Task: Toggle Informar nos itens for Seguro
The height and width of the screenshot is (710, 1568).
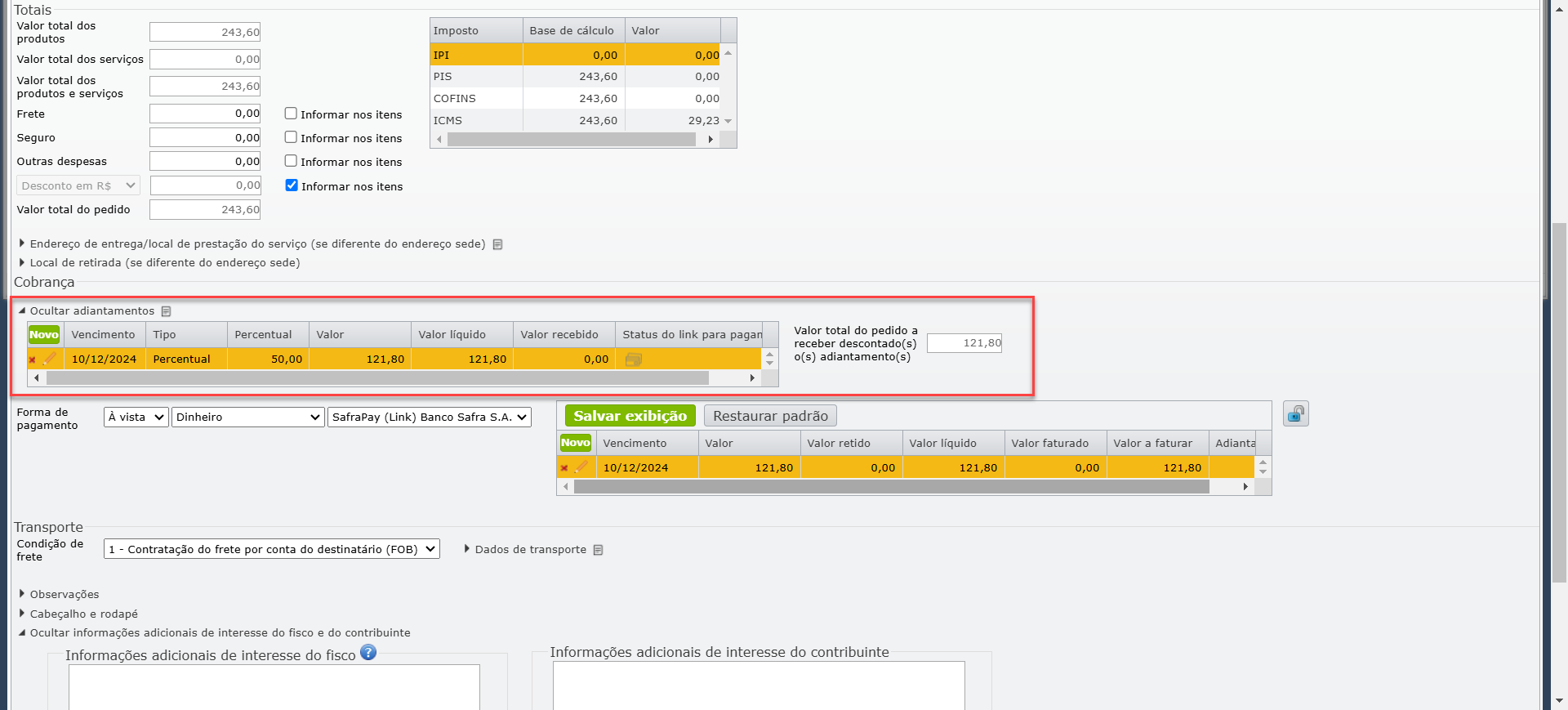Action: (291, 137)
